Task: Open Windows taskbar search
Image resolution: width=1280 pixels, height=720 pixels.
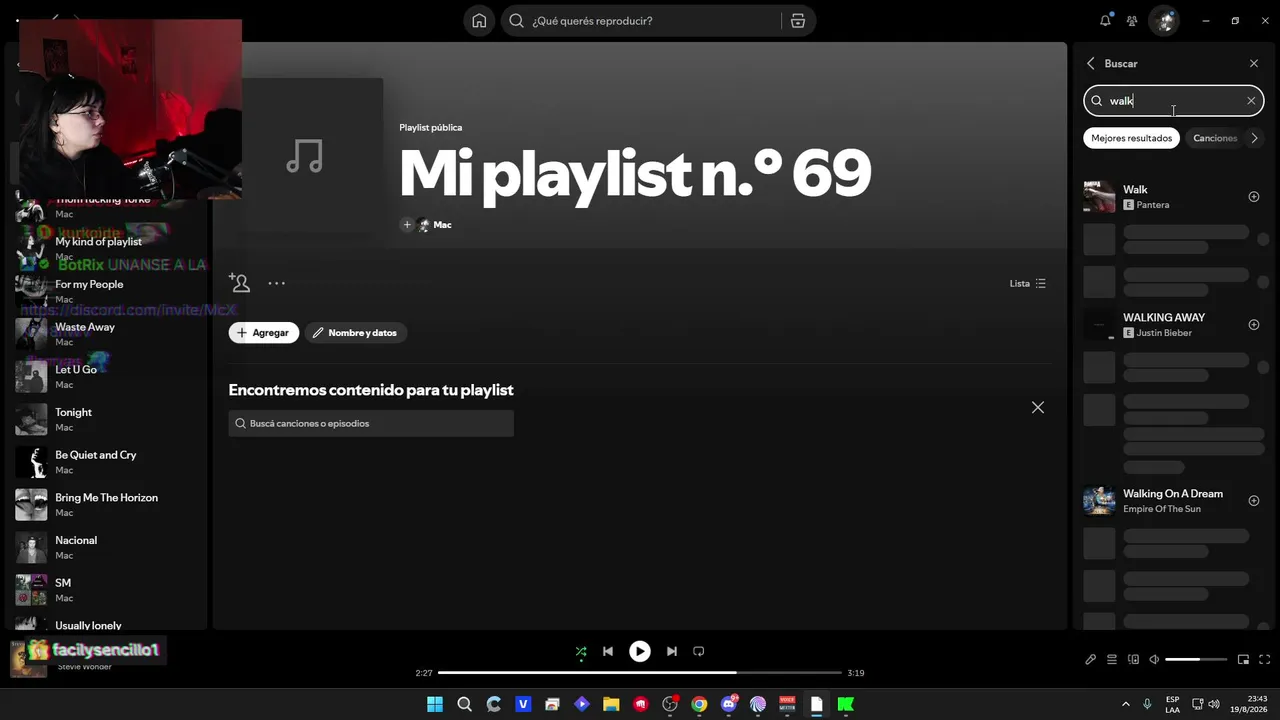Action: [464, 704]
